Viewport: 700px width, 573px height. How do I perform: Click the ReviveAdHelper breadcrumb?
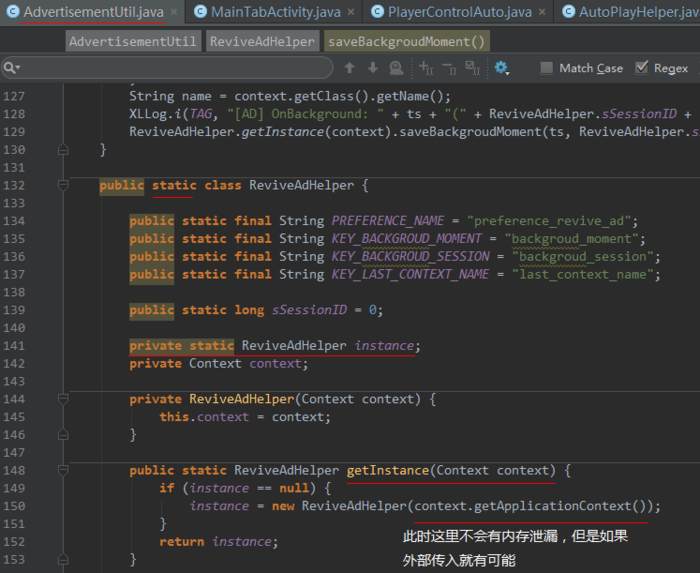point(262,42)
